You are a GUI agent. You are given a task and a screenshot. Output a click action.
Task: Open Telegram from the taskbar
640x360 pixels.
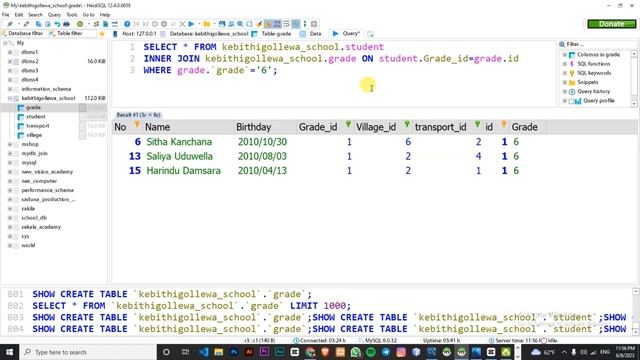tap(386, 352)
